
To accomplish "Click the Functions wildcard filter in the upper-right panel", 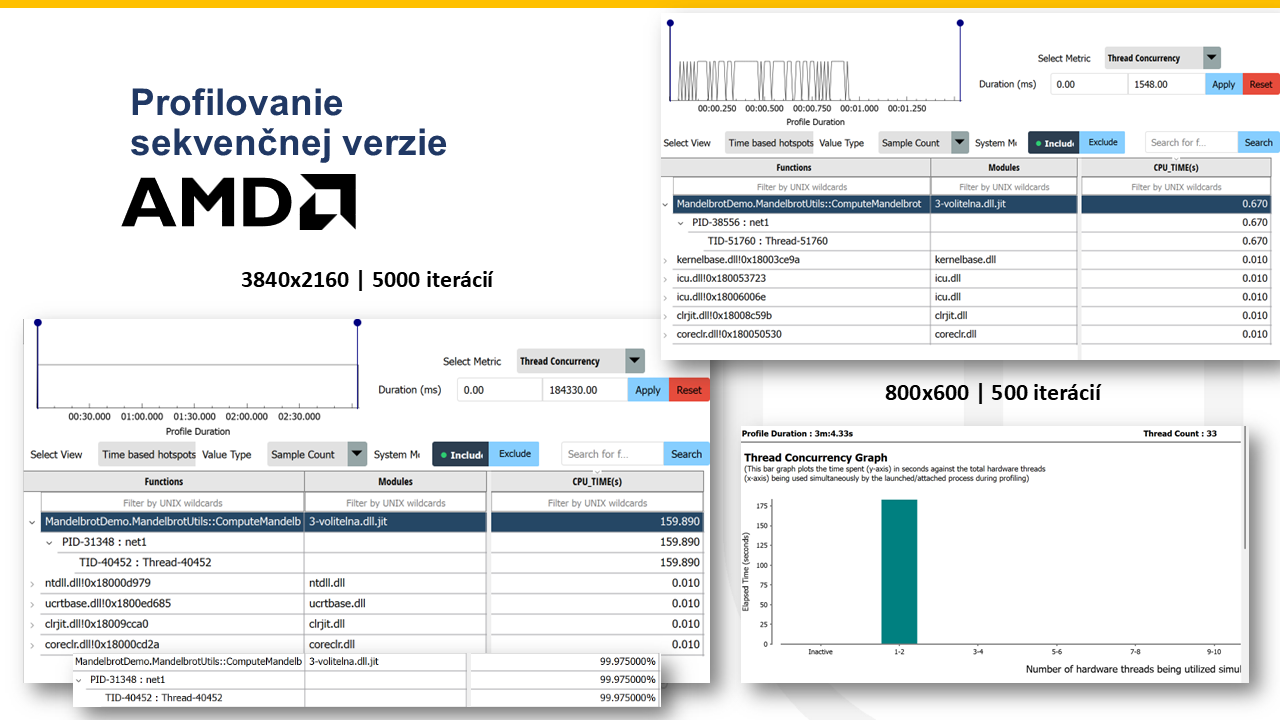I will click(x=802, y=187).
